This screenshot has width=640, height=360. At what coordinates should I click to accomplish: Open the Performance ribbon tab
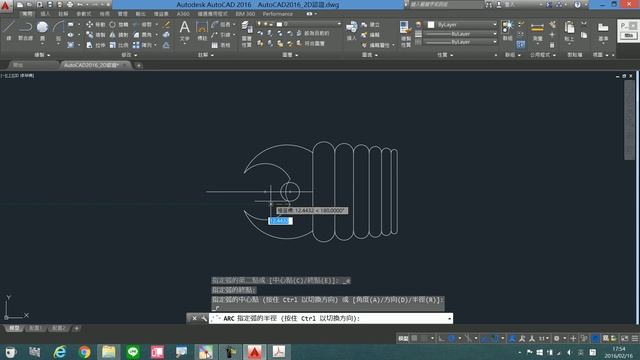click(278, 14)
